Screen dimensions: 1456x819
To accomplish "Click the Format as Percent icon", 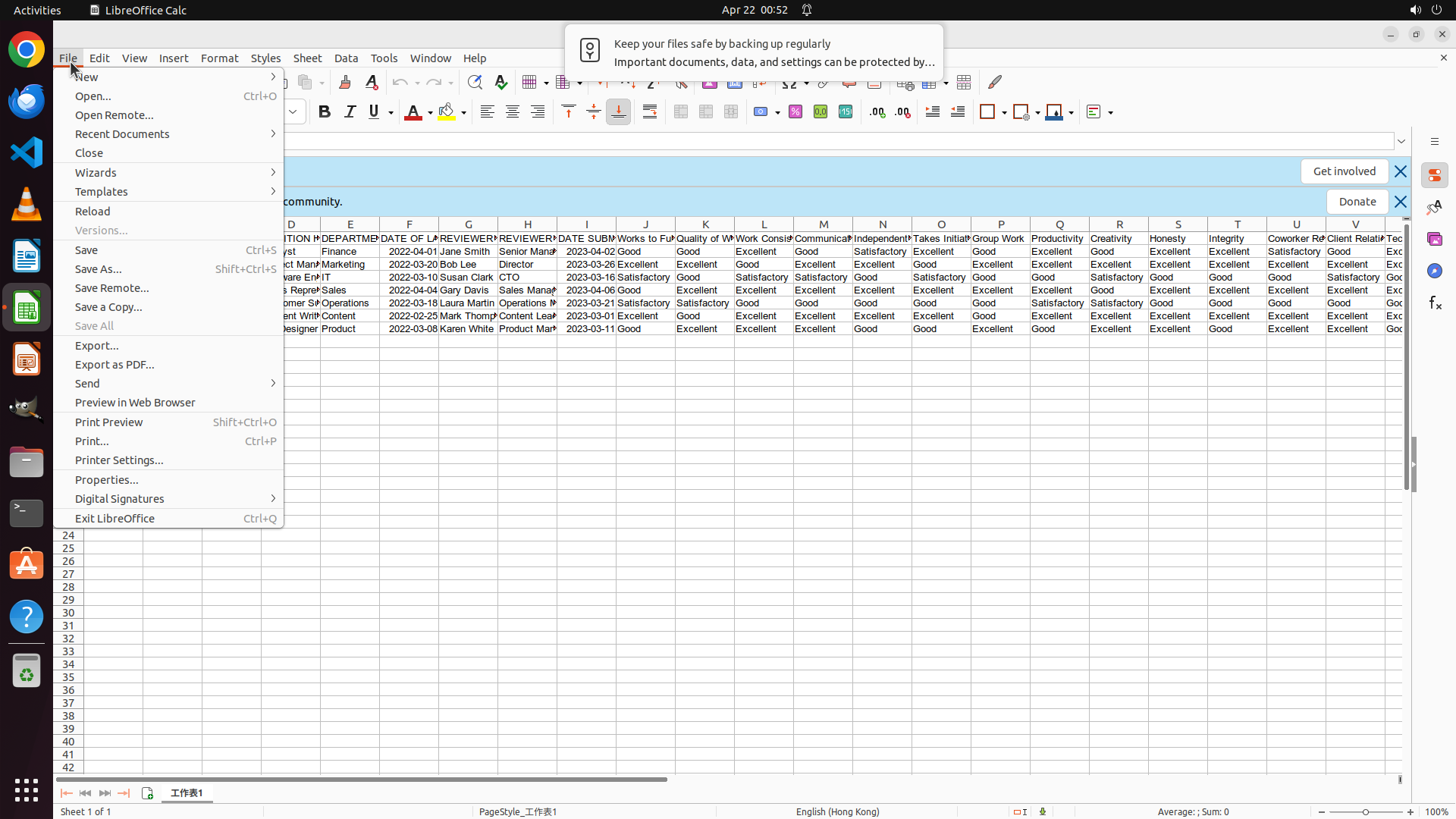I will click(x=795, y=112).
